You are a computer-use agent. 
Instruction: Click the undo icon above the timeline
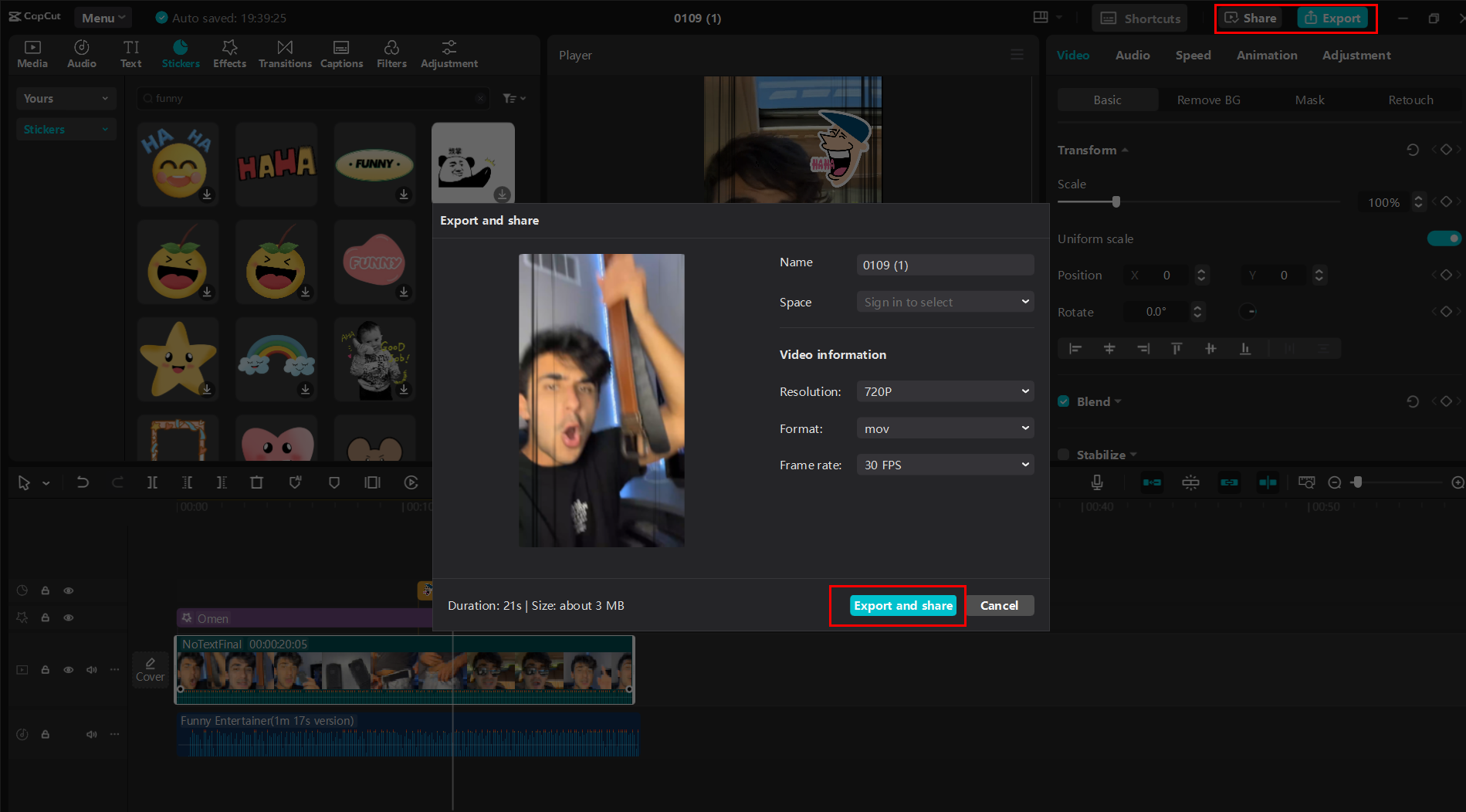(x=83, y=482)
